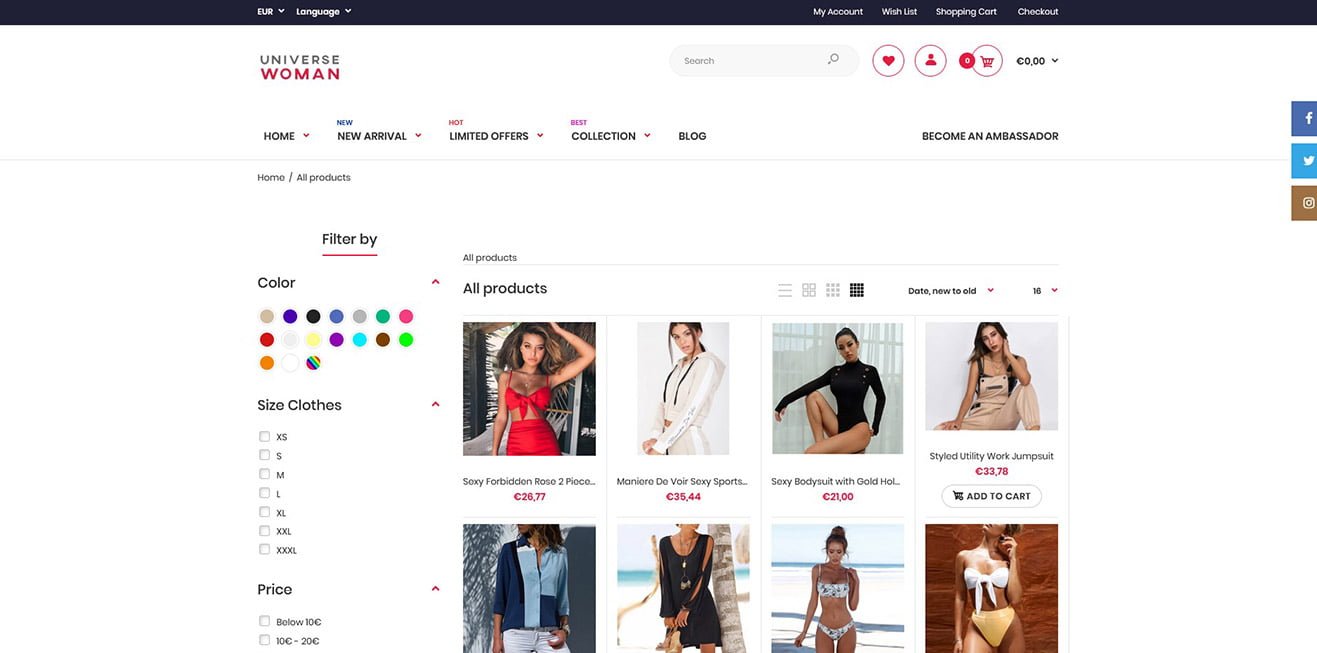Switch to two-column grid view icon

[809, 290]
